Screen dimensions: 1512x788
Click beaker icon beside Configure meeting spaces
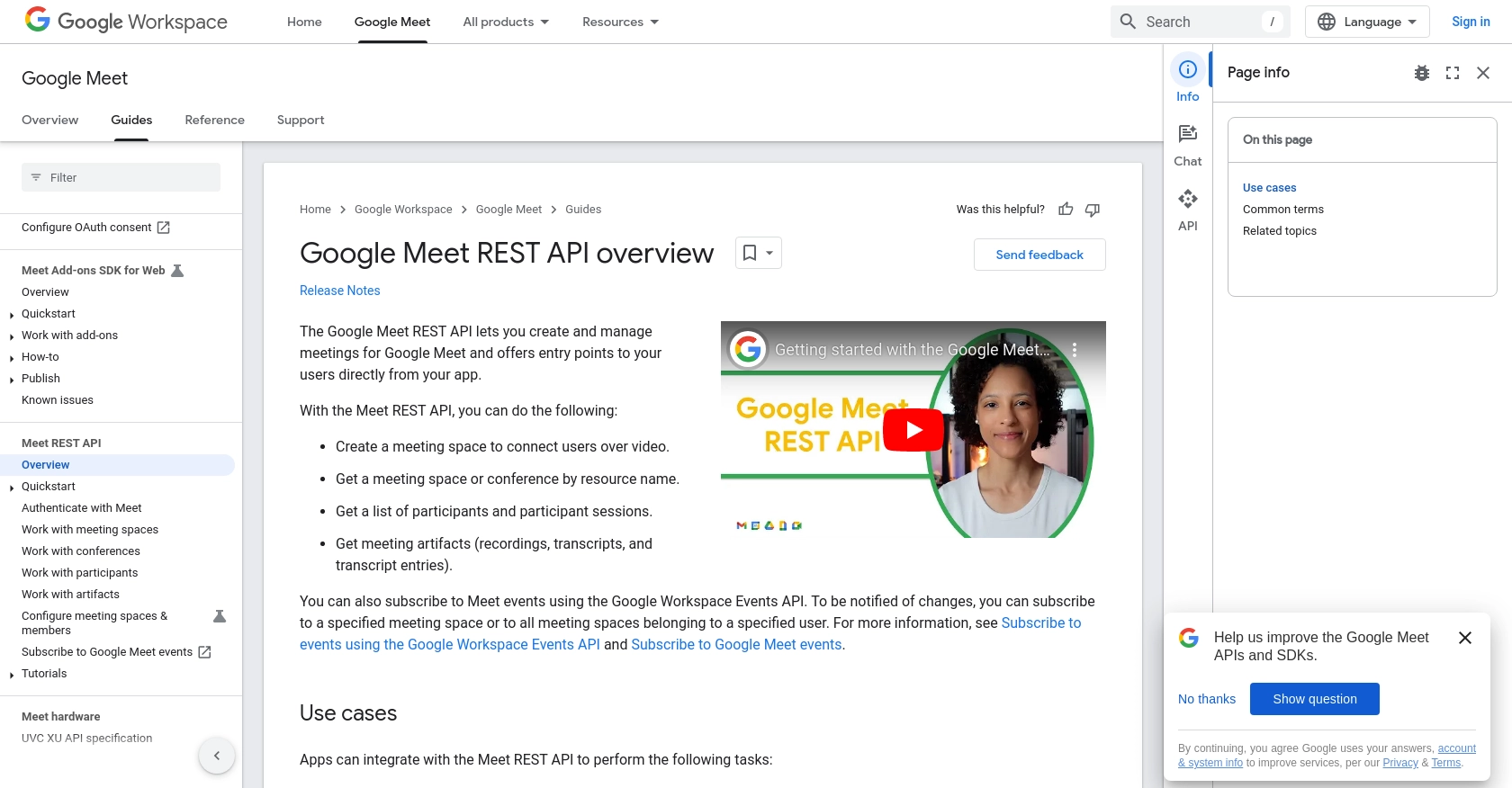[220, 616]
